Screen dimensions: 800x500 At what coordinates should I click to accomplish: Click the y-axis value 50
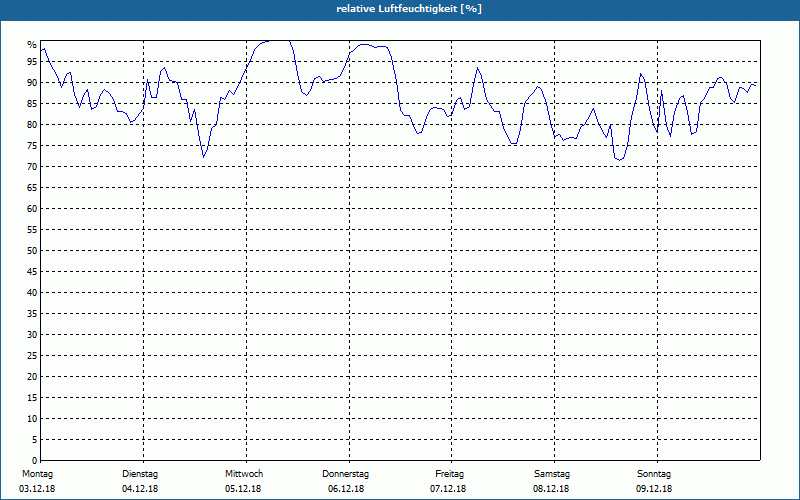point(32,251)
